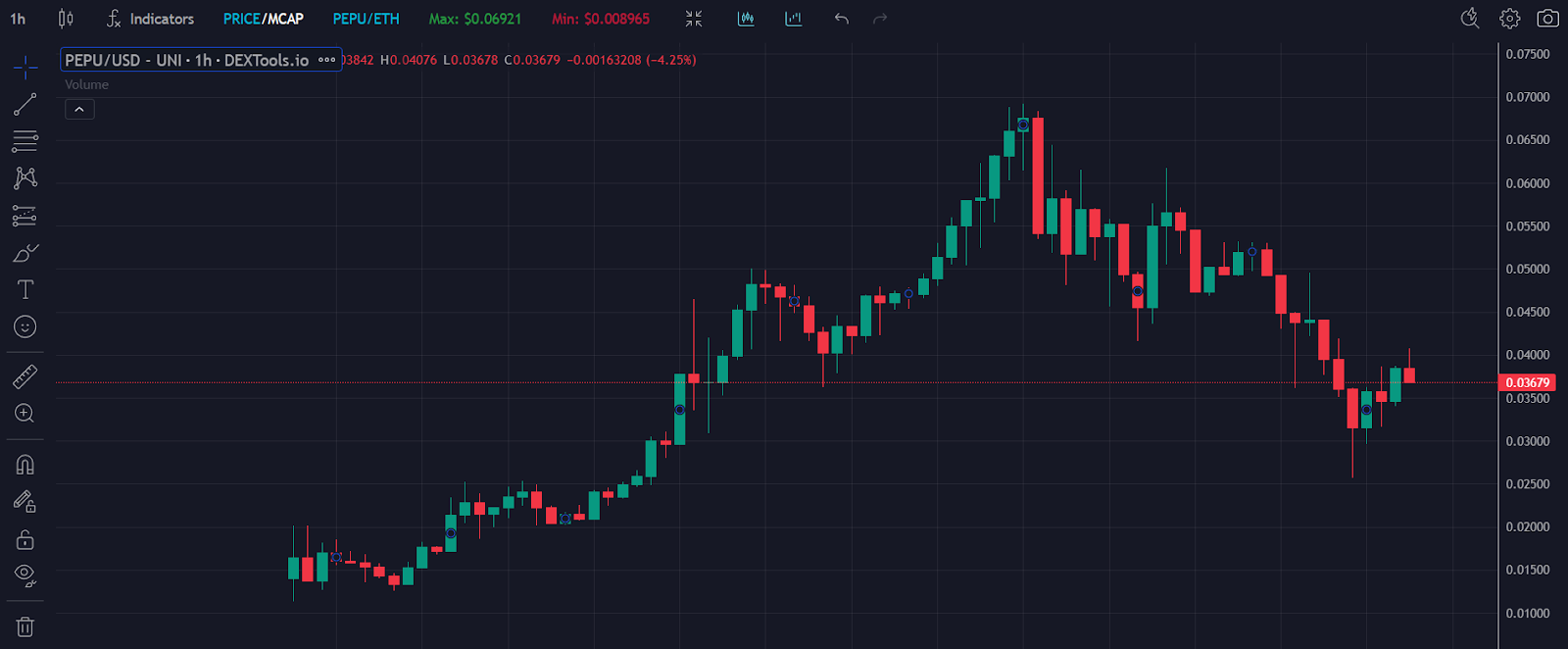Click the -4.25% change readout

point(671,60)
